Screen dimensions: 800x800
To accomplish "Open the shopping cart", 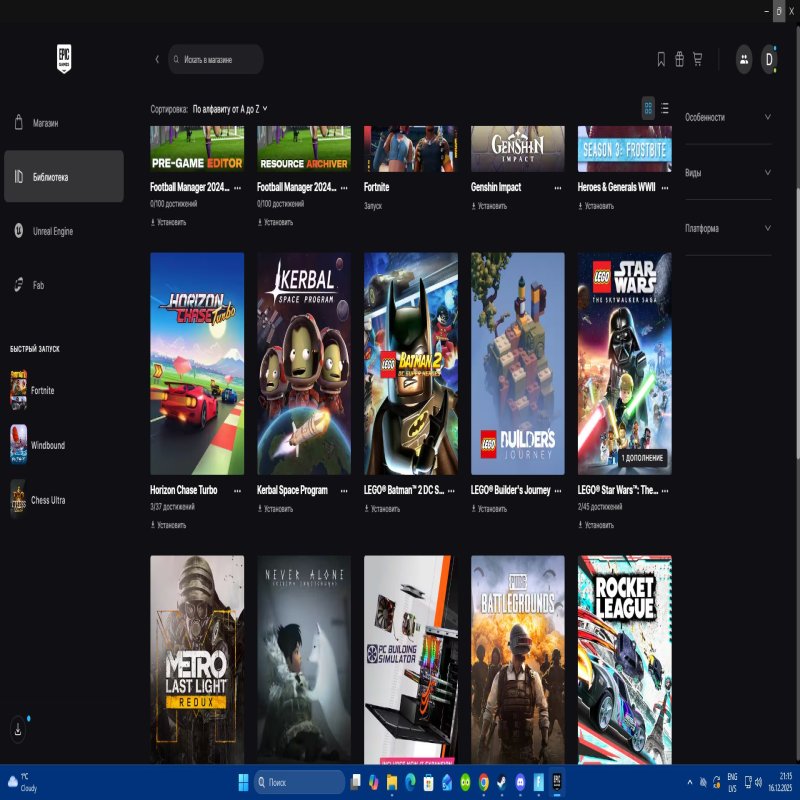I will point(697,59).
